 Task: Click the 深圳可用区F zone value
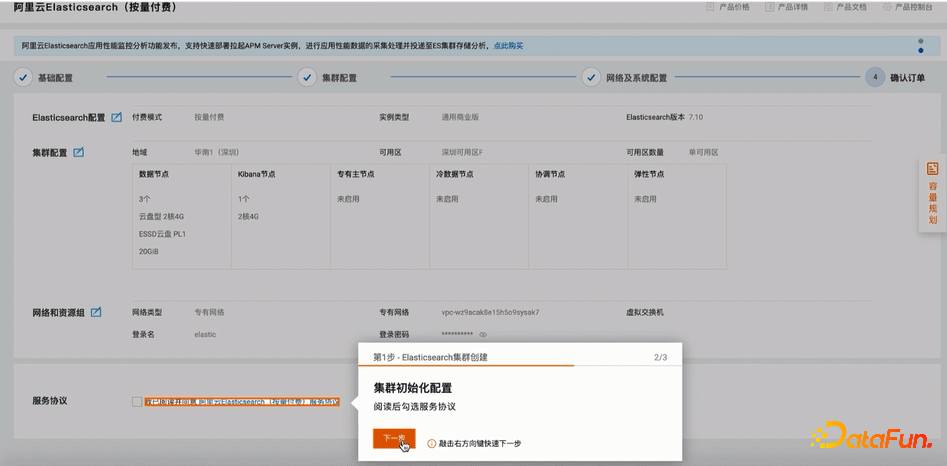click(462, 152)
